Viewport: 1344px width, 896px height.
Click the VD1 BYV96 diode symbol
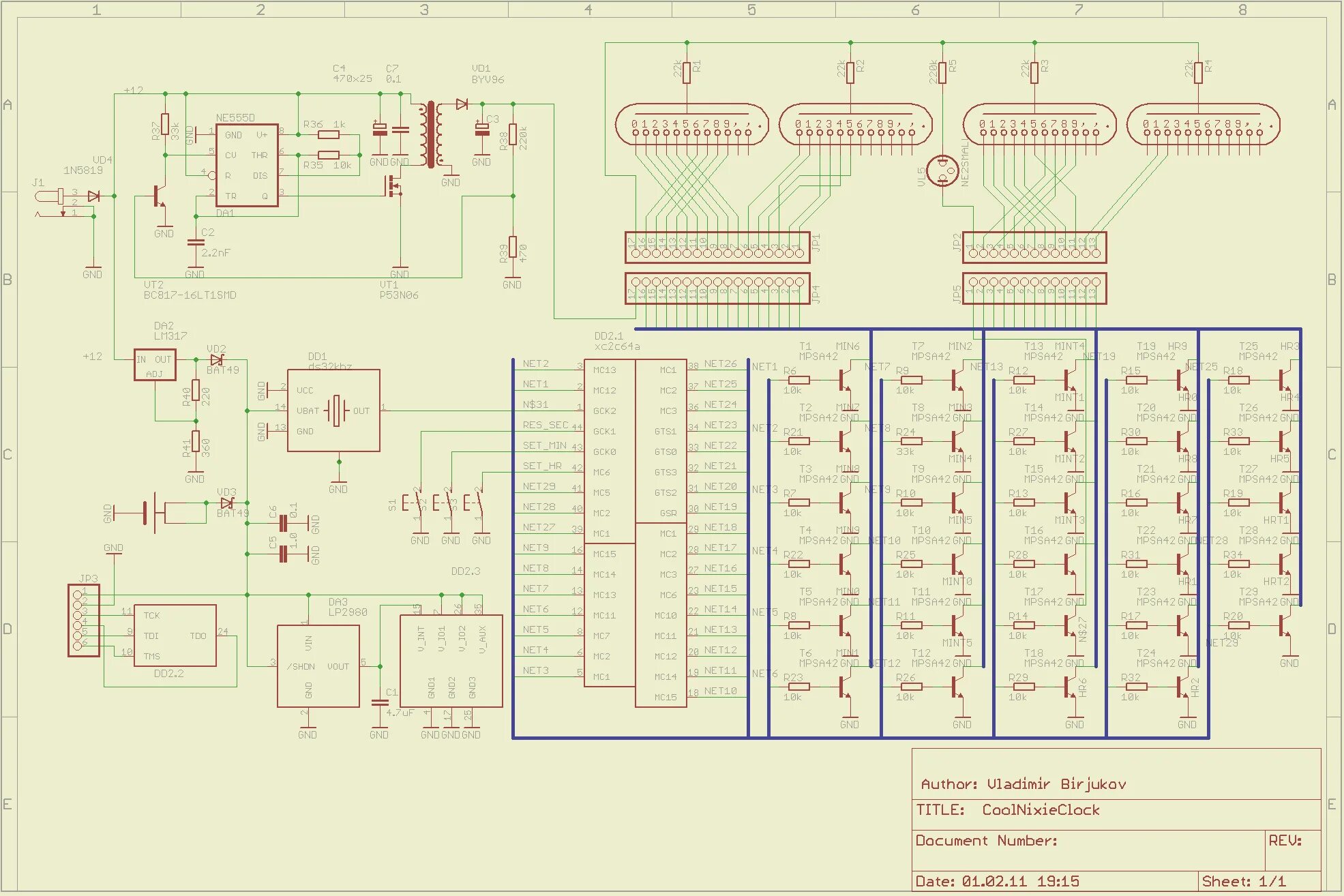click(x=462, y=104)
